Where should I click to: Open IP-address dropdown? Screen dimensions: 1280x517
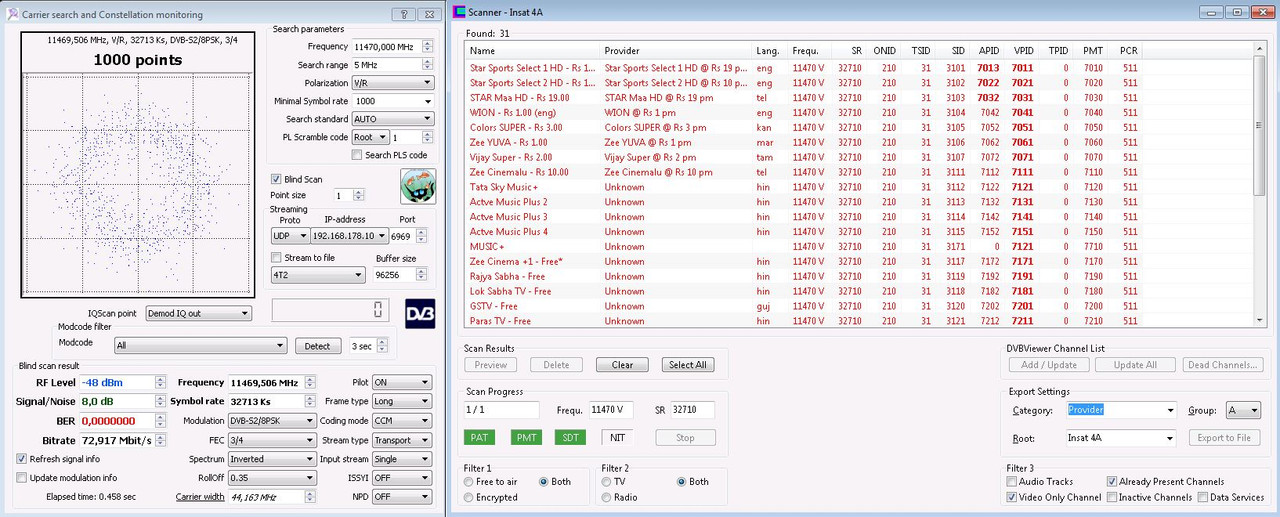(x=347, y=236)
